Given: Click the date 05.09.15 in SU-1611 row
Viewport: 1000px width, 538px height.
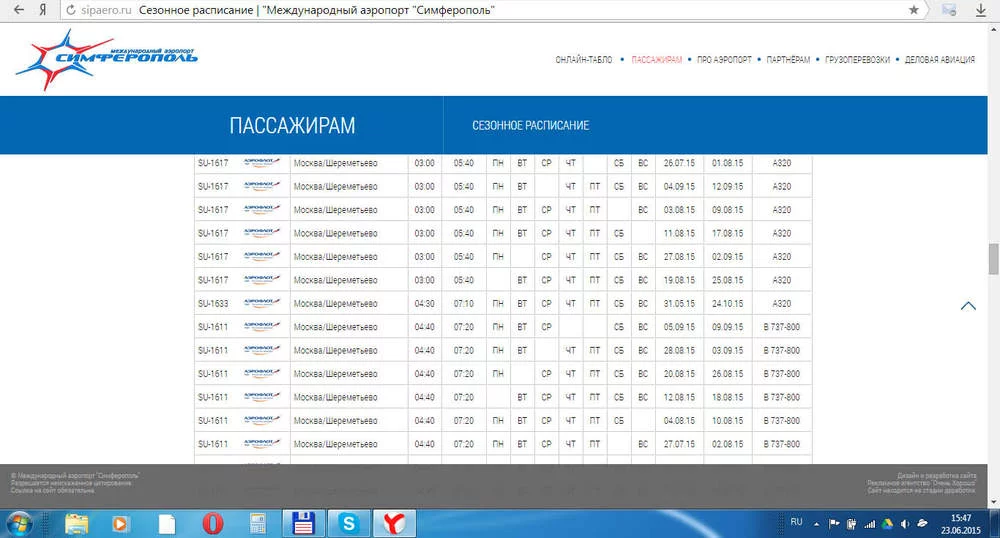Looking at the screenshot, I should (679, 327).
